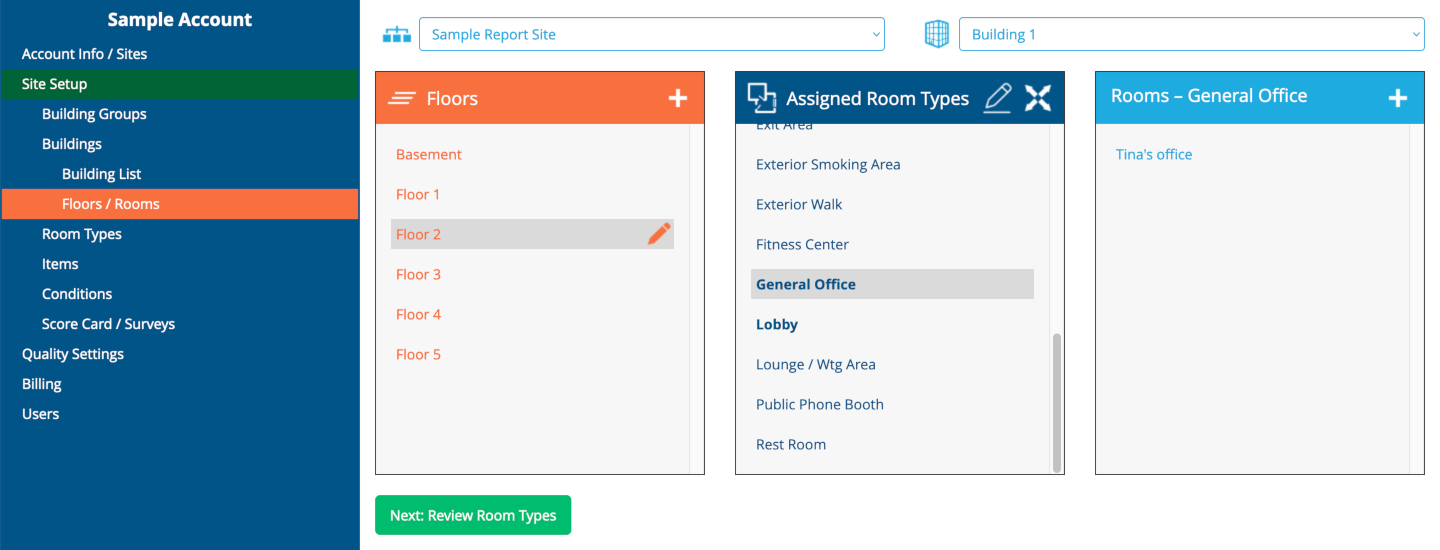Open Quality Settings in sidebar
Screen dimensions: 1440x550
tap(73, 354)
